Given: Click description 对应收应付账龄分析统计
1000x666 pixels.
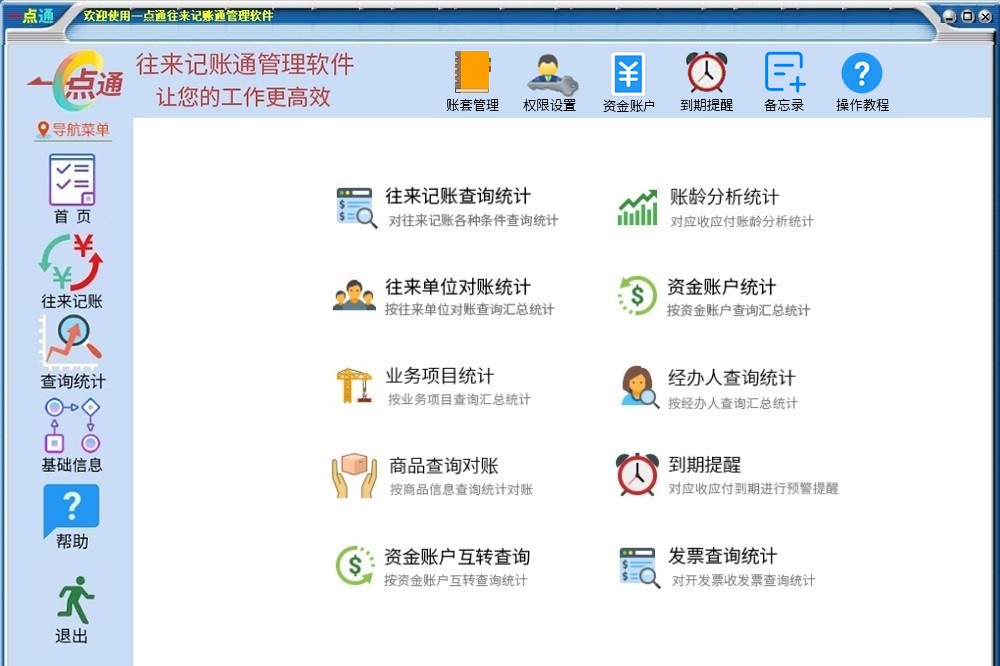Looking at the screenshot, I should click(742, 221).
